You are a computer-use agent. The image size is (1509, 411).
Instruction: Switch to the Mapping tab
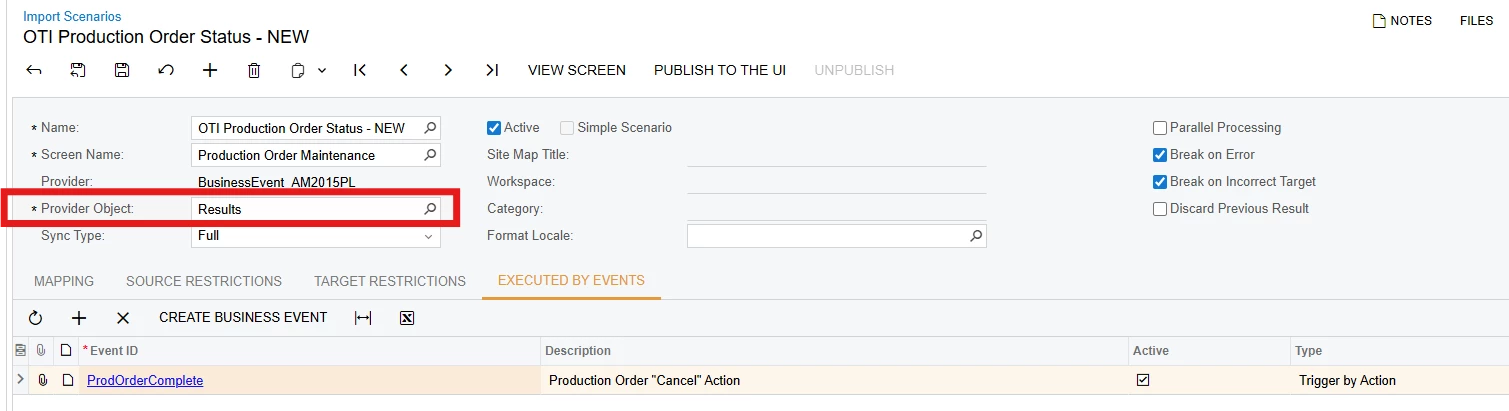[x=64, y=281]
